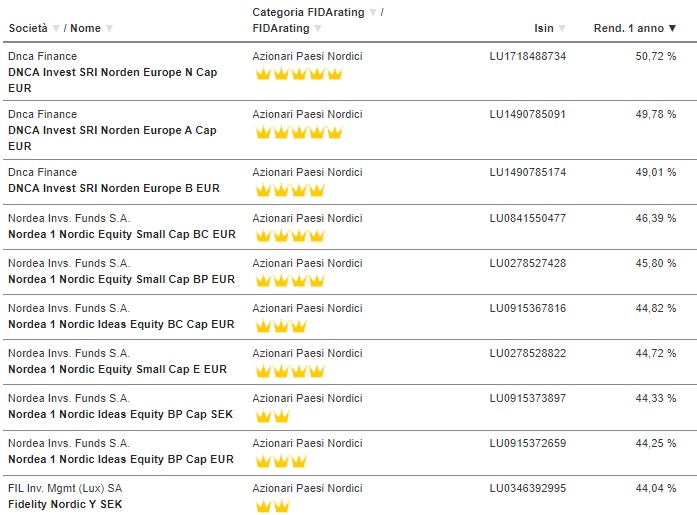Click crown rating of Nordic Equity Small Cap BP
The height and width of the screenshot is (515, 697).
[x=290, y=281]
